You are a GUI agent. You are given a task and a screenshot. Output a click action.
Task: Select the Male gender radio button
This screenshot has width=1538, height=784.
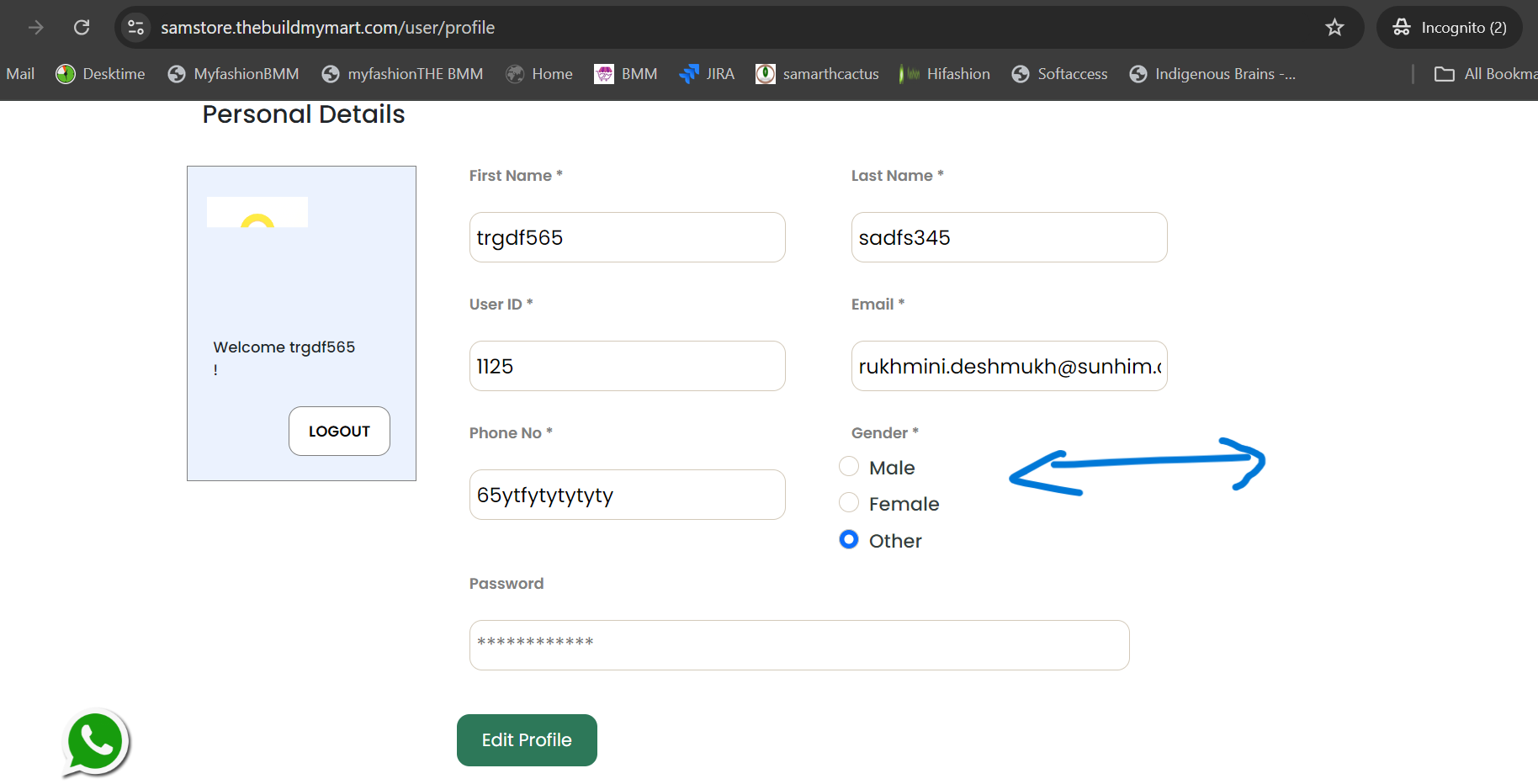click(849, 466)
